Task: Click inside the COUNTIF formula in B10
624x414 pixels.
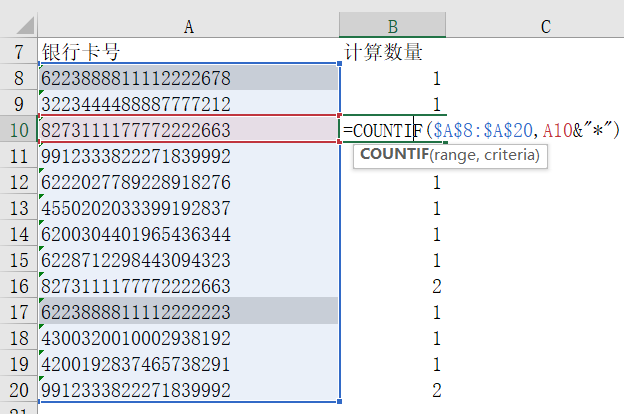Action: (x=481, y=130)
